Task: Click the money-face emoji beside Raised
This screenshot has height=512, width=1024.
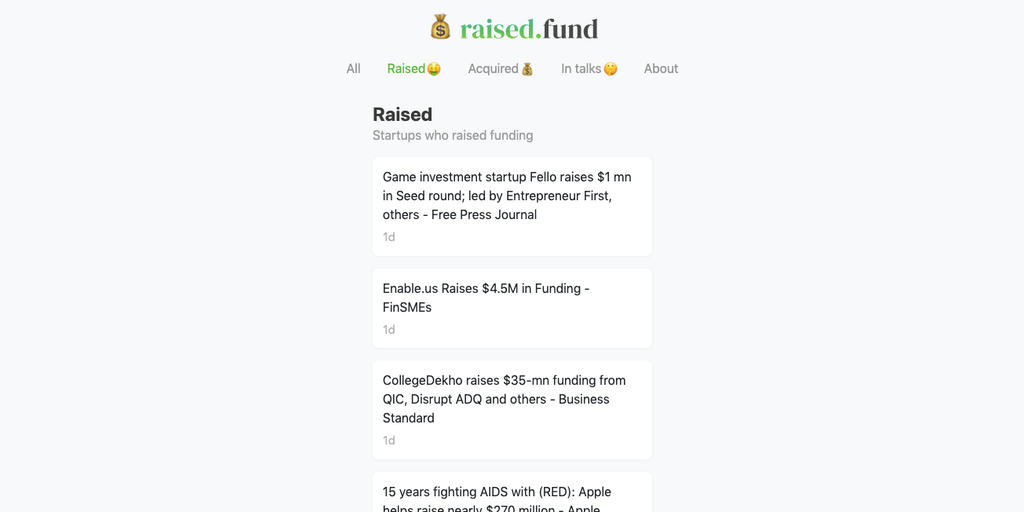Action: 434,69
